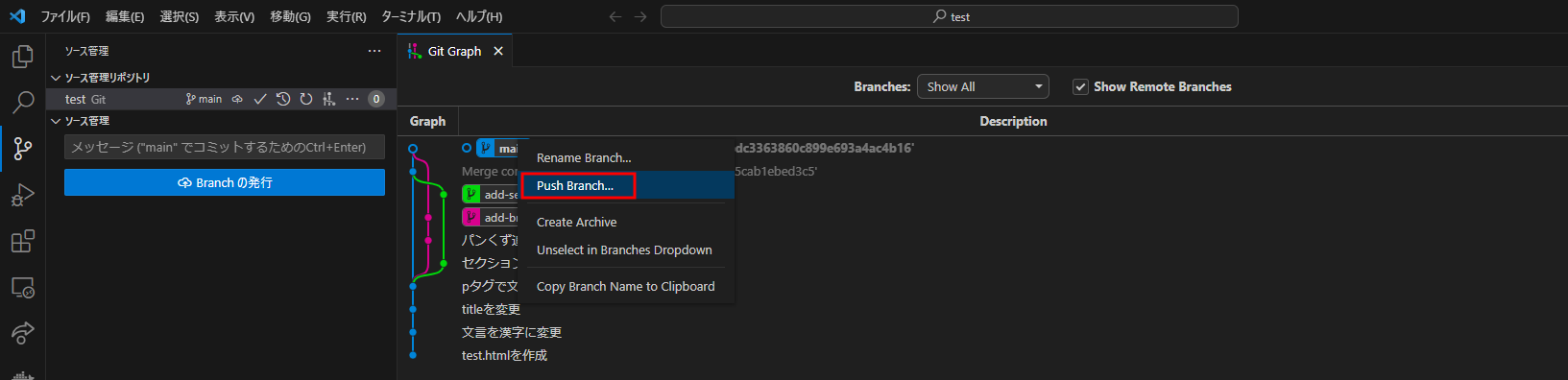Open the 表示(V) menu

tap(234, 16)
